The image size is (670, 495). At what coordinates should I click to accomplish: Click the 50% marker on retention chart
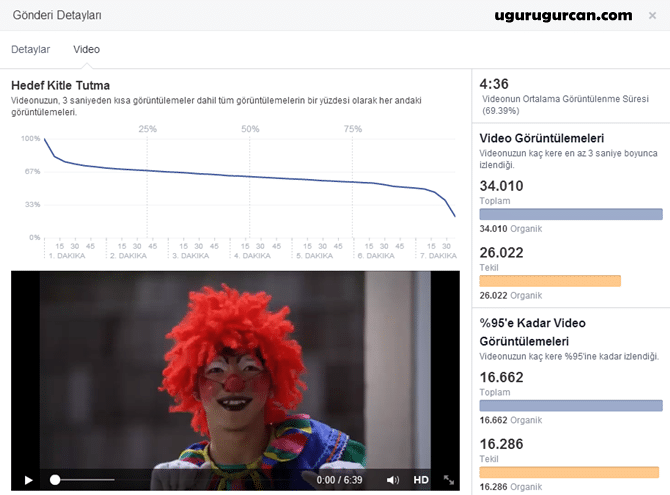pyautogui.click(x=250, y=129)
